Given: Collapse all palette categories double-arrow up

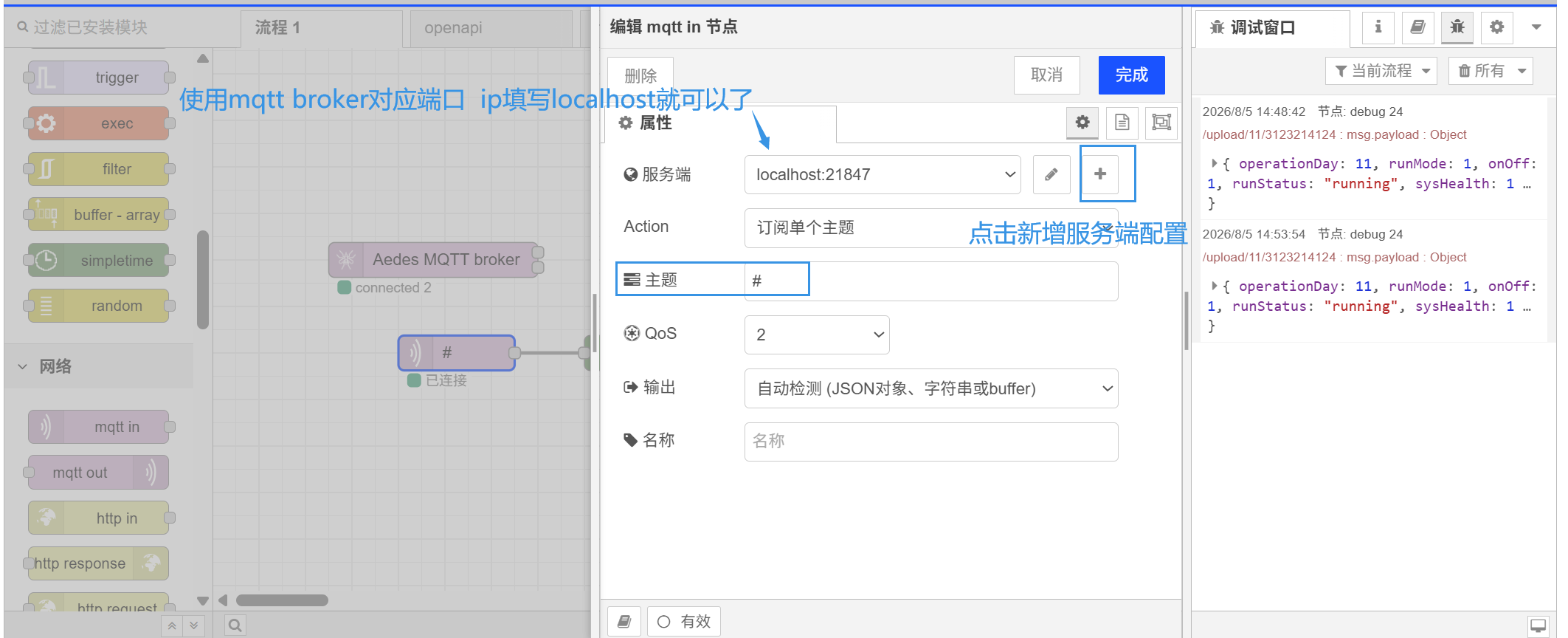Looking at the screenshot, I should click(x=172, y=625).
